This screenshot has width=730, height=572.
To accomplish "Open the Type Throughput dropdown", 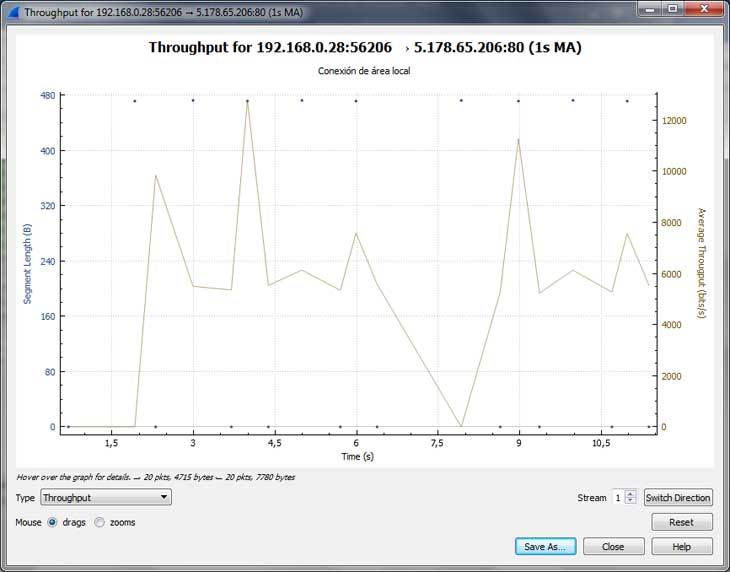I will coord(106,497).
